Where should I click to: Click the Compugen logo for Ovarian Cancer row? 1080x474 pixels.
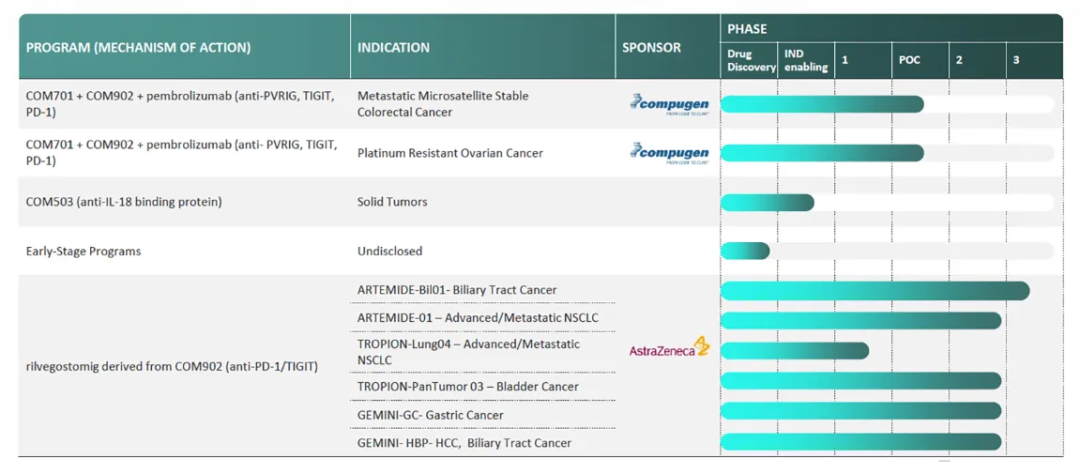pos(669,153)
